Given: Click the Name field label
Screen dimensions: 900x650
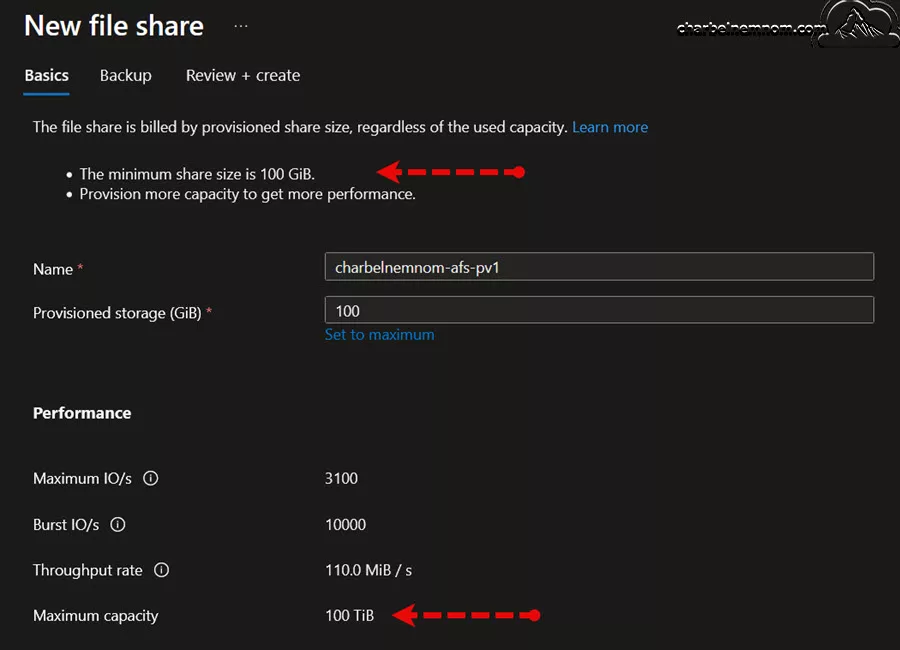Looking at the screenshot, I should (53, 269).
